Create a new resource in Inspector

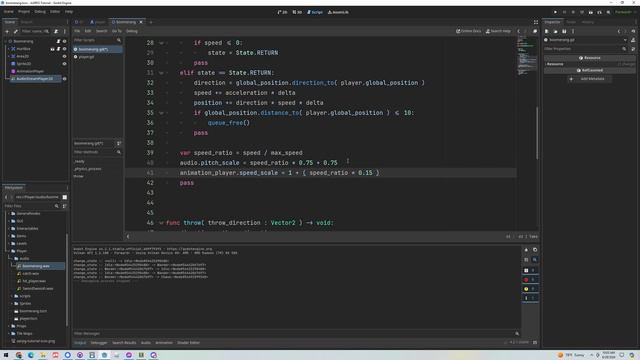547,31
